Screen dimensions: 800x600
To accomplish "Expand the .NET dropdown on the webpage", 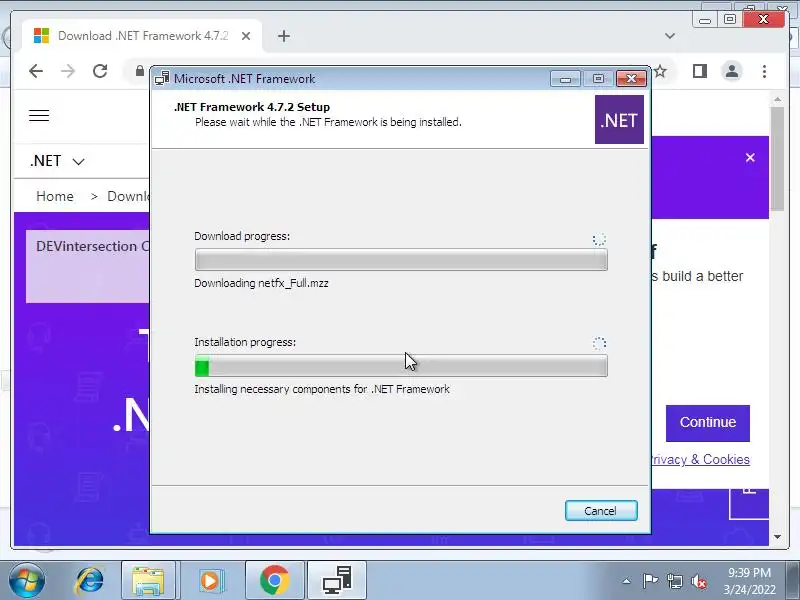I will [57, 161].
